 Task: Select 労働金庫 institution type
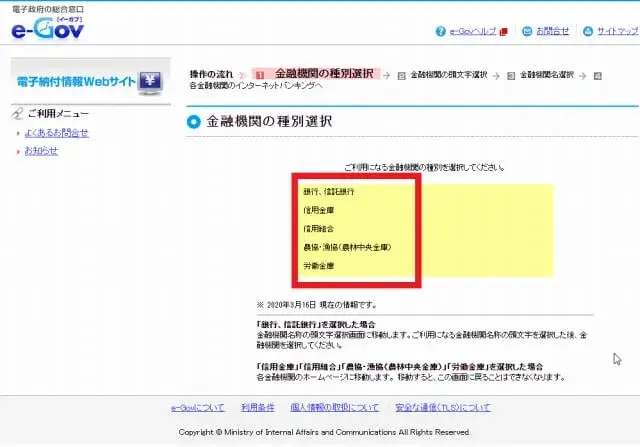tap(318, 266)
